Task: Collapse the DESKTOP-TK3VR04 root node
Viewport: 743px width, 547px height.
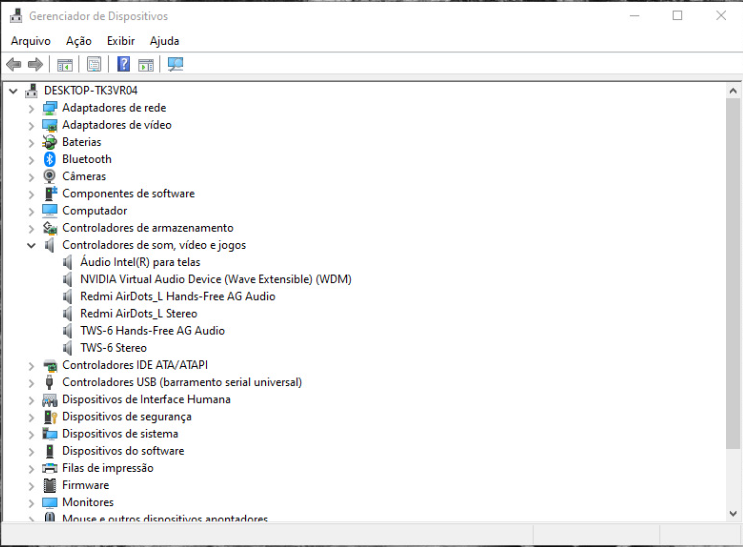Action: (13, 91)
